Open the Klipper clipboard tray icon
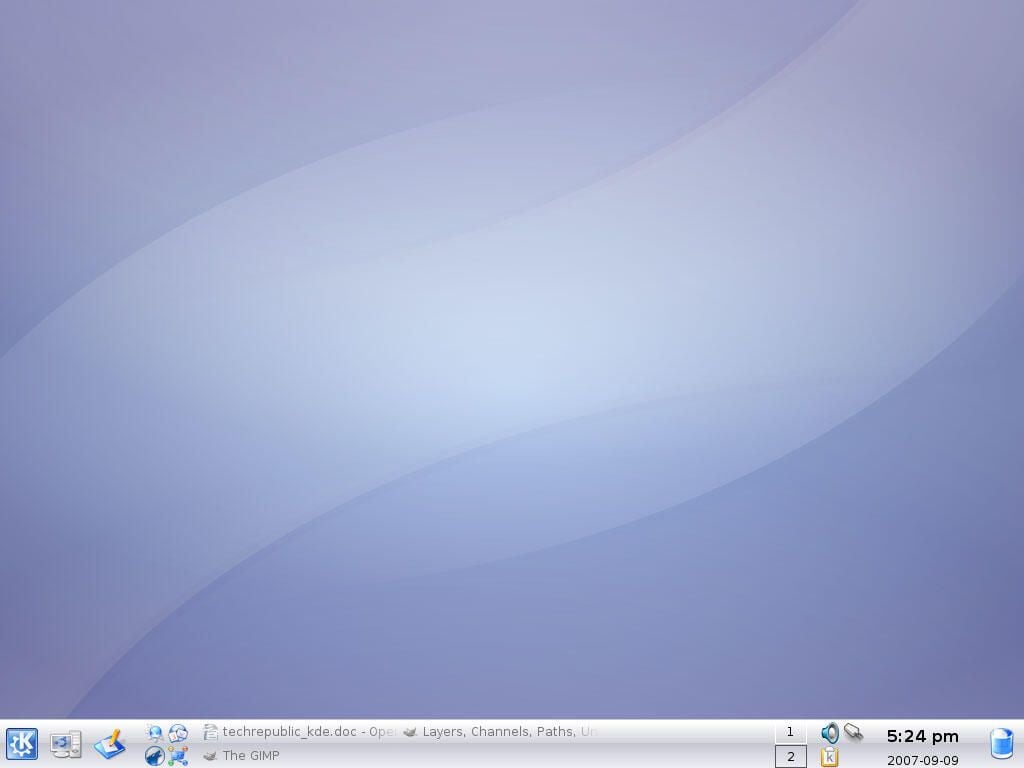 pos(829,757)
